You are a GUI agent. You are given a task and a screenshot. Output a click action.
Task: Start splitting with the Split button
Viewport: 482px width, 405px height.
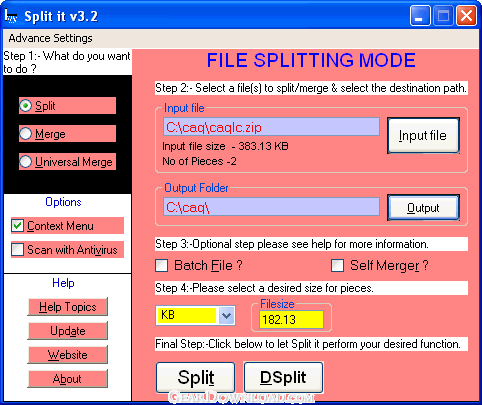tap(196, 377)
